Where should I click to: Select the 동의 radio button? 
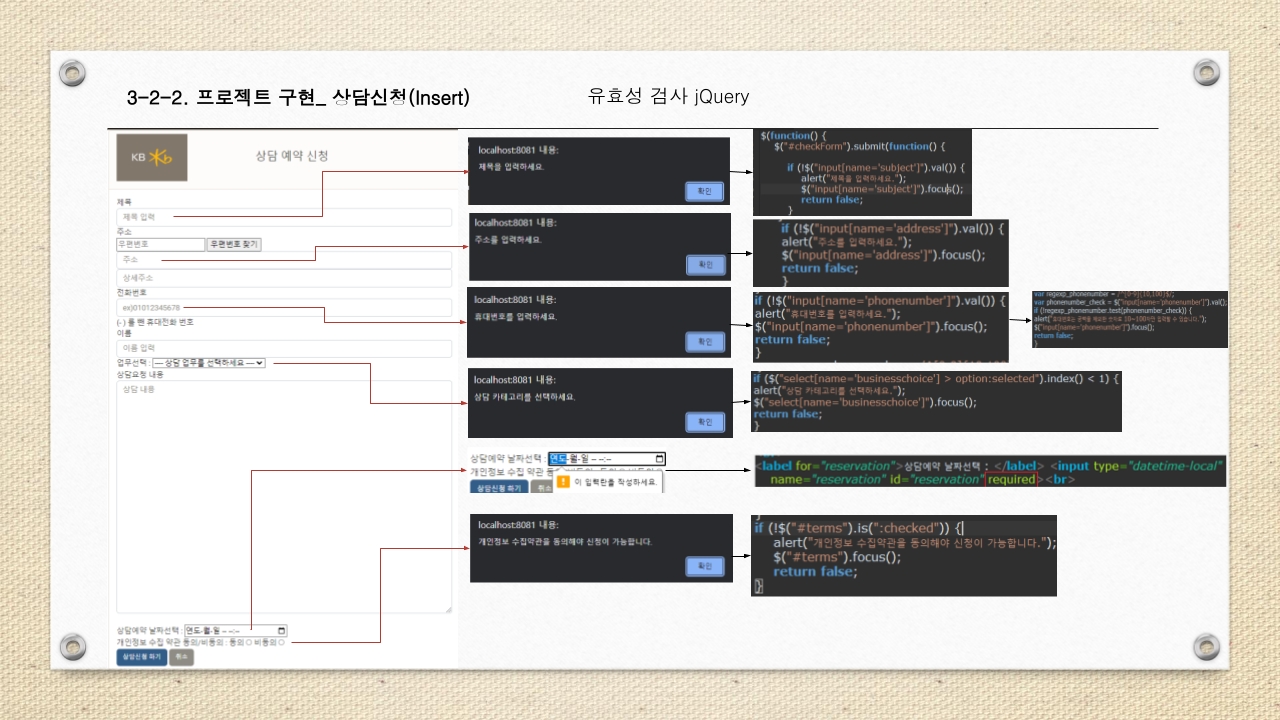[249, 642]
